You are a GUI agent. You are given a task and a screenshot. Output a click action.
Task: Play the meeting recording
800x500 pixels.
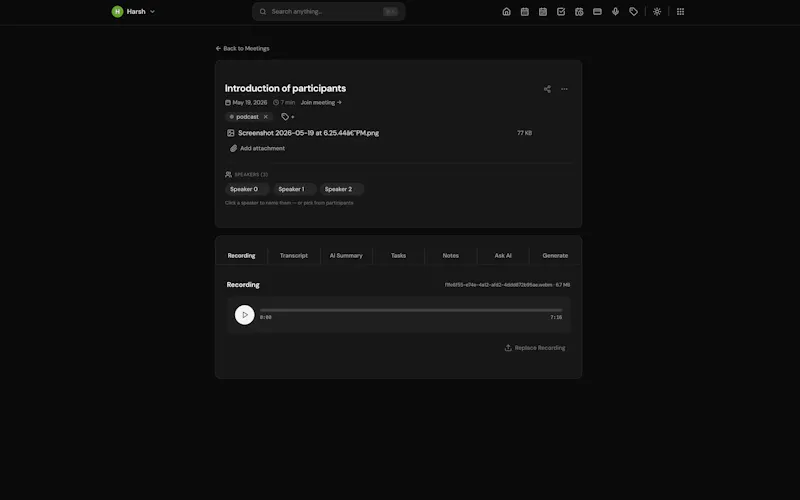click(244, 315)
